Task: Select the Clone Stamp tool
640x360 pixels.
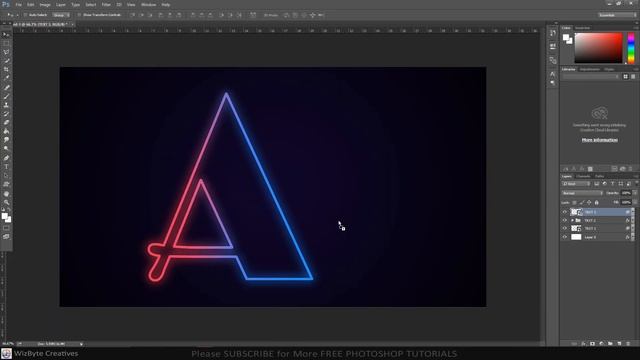Action: [x=6, y=105]
